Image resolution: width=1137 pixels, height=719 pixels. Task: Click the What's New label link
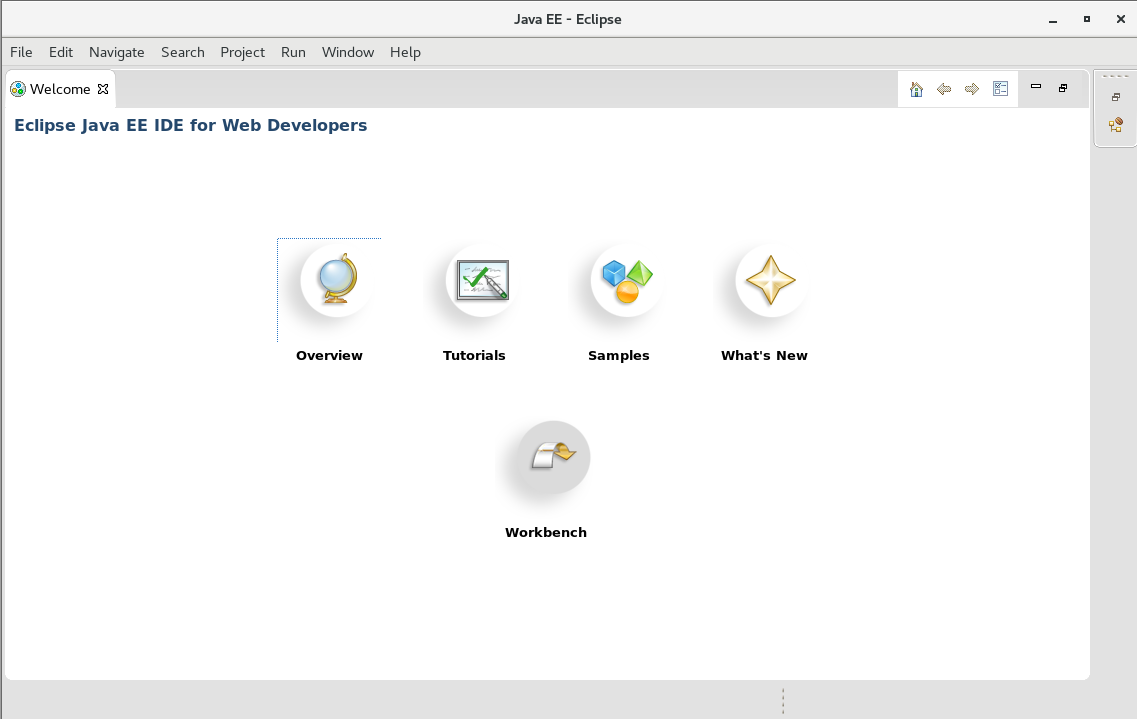pyautogui.click(x=764, y=355)
